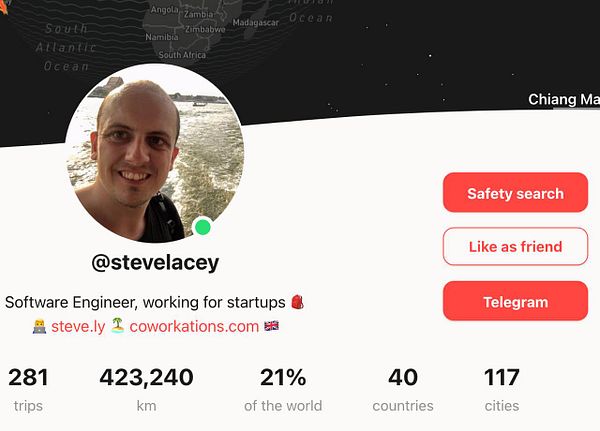
Task: Click the green online status dot
Action: 202,227
